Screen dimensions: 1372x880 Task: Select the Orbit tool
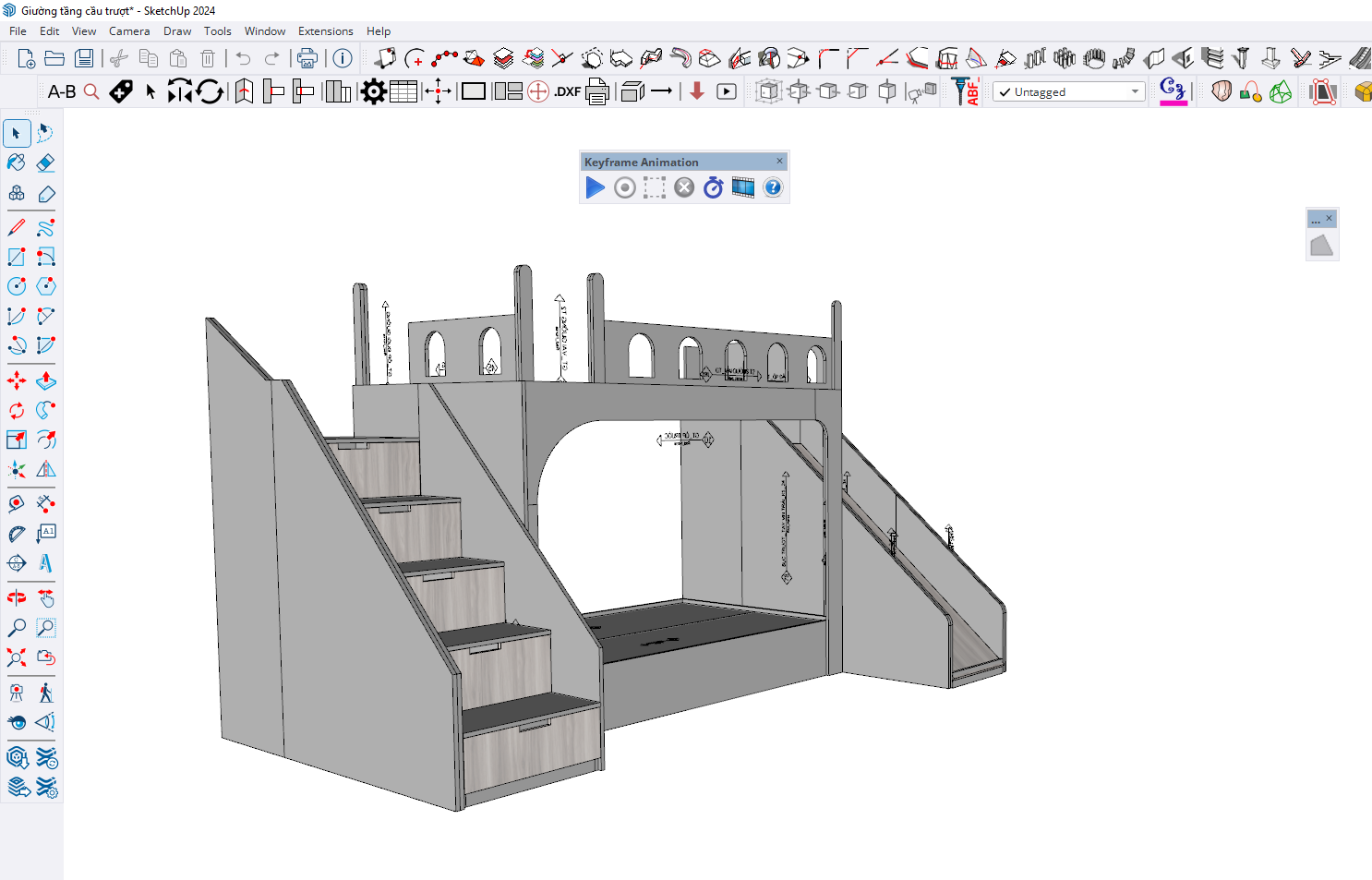[17, 598]
